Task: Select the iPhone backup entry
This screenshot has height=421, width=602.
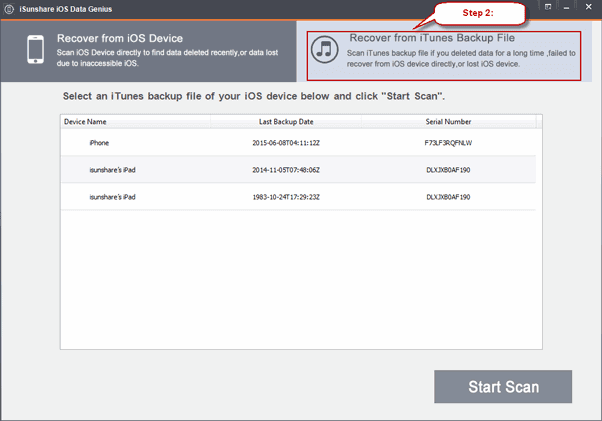Action: tap(298, 143)
